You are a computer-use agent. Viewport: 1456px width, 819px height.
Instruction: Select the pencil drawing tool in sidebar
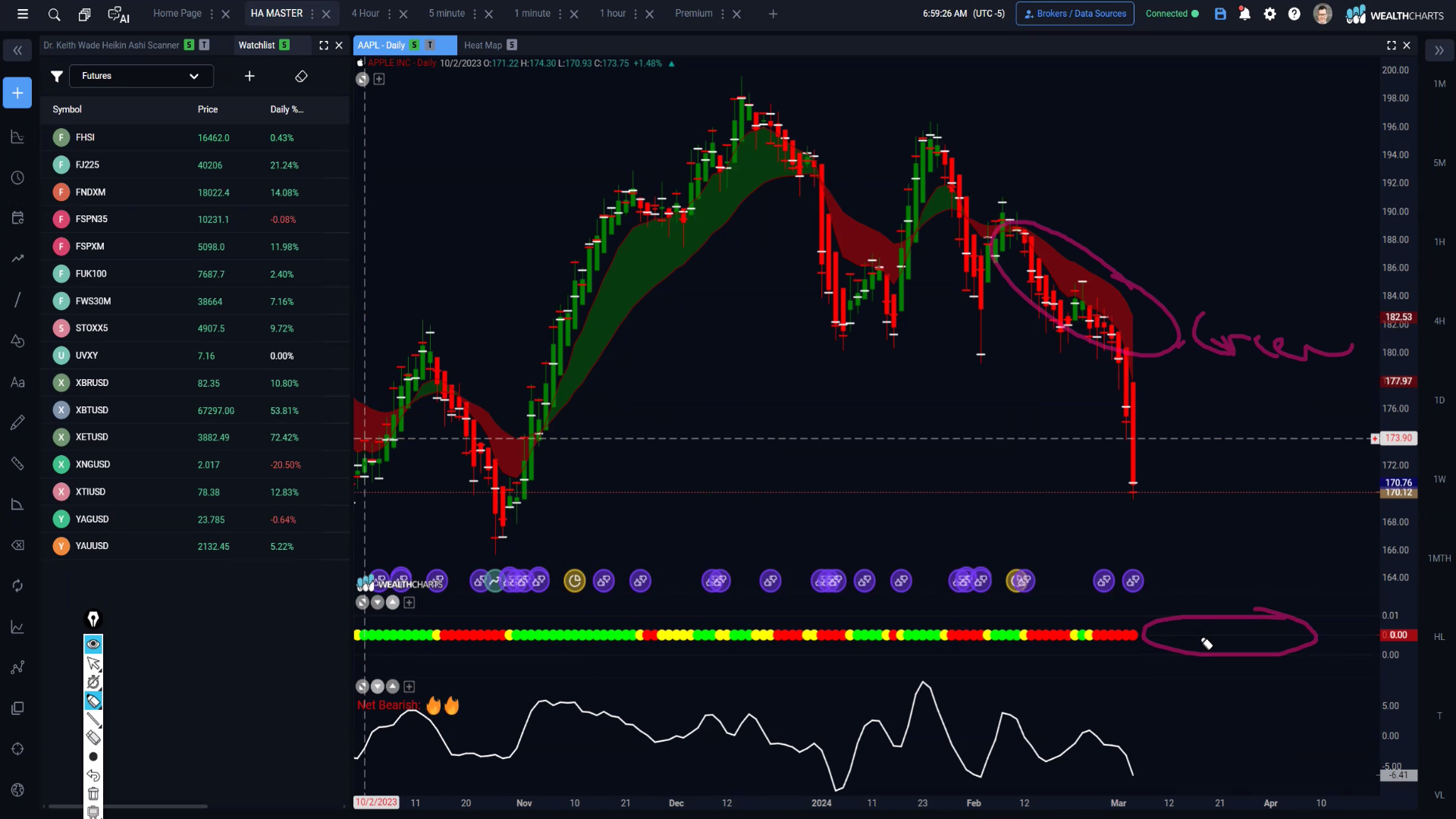17,422
